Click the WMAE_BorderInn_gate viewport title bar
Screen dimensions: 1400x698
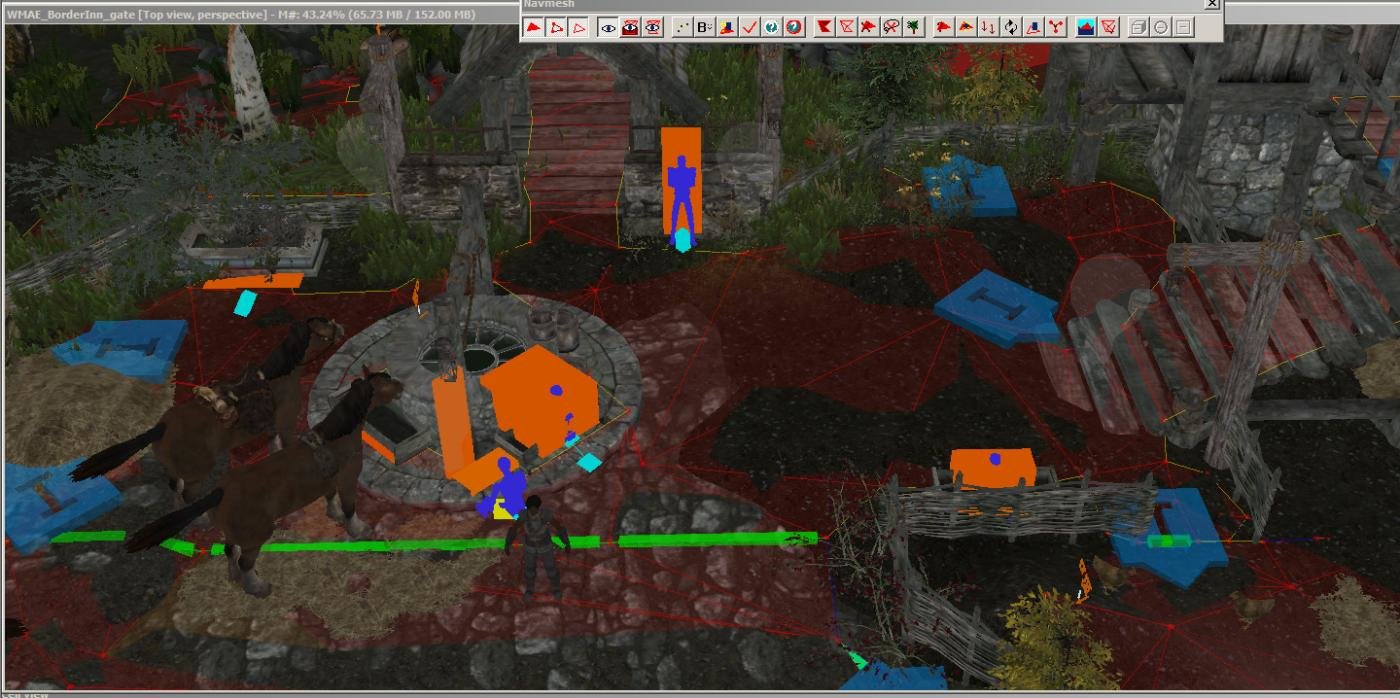260,16
